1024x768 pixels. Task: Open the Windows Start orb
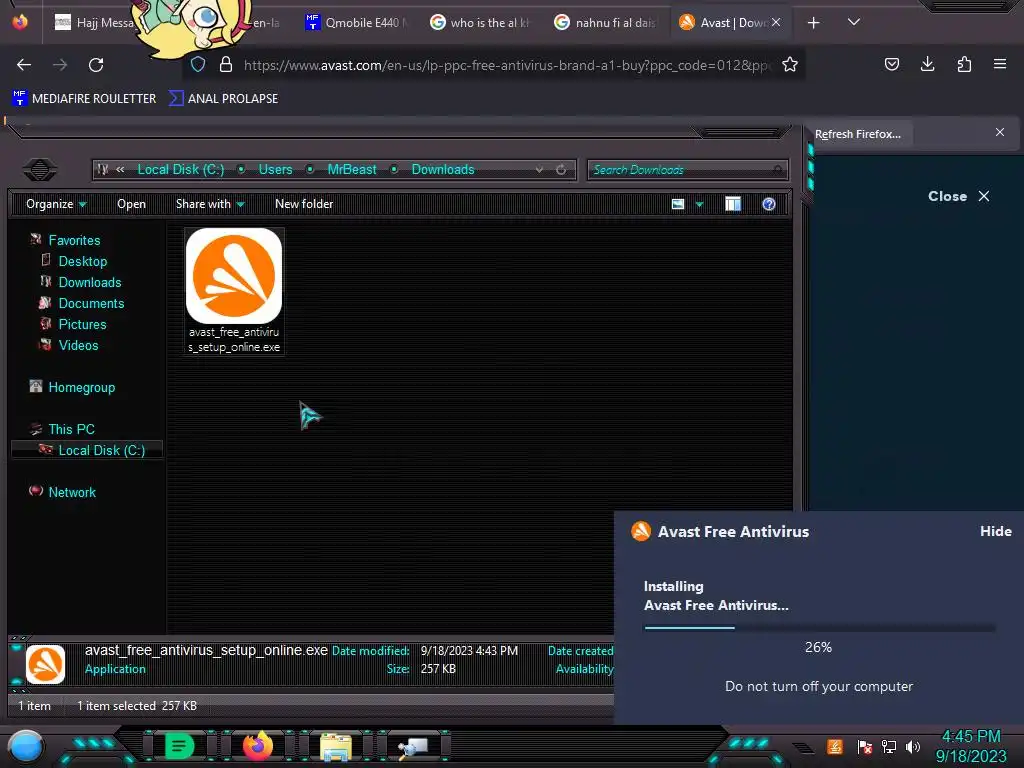26,746
